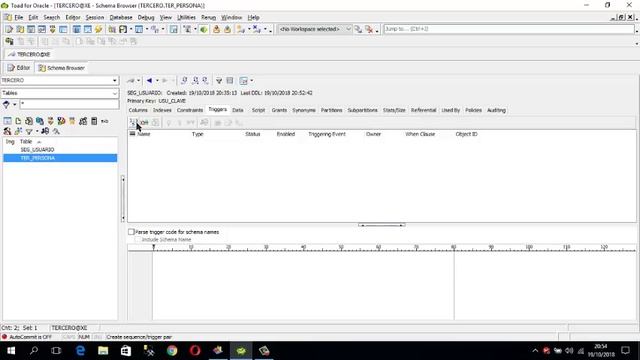Click the object name filter field

pyautogui.click(x=69, y=104)
